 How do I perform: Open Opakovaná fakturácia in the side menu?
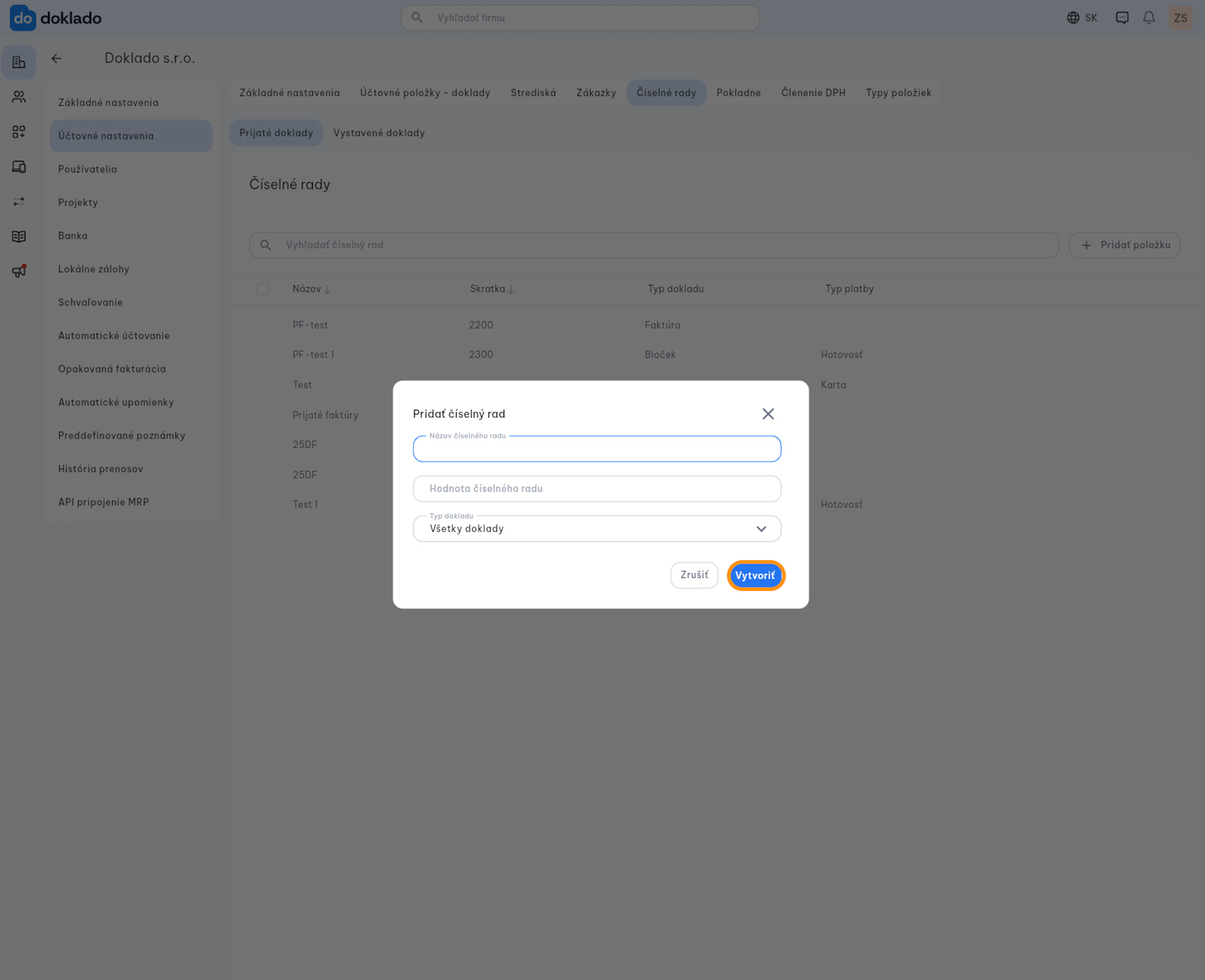pos(131,369)
